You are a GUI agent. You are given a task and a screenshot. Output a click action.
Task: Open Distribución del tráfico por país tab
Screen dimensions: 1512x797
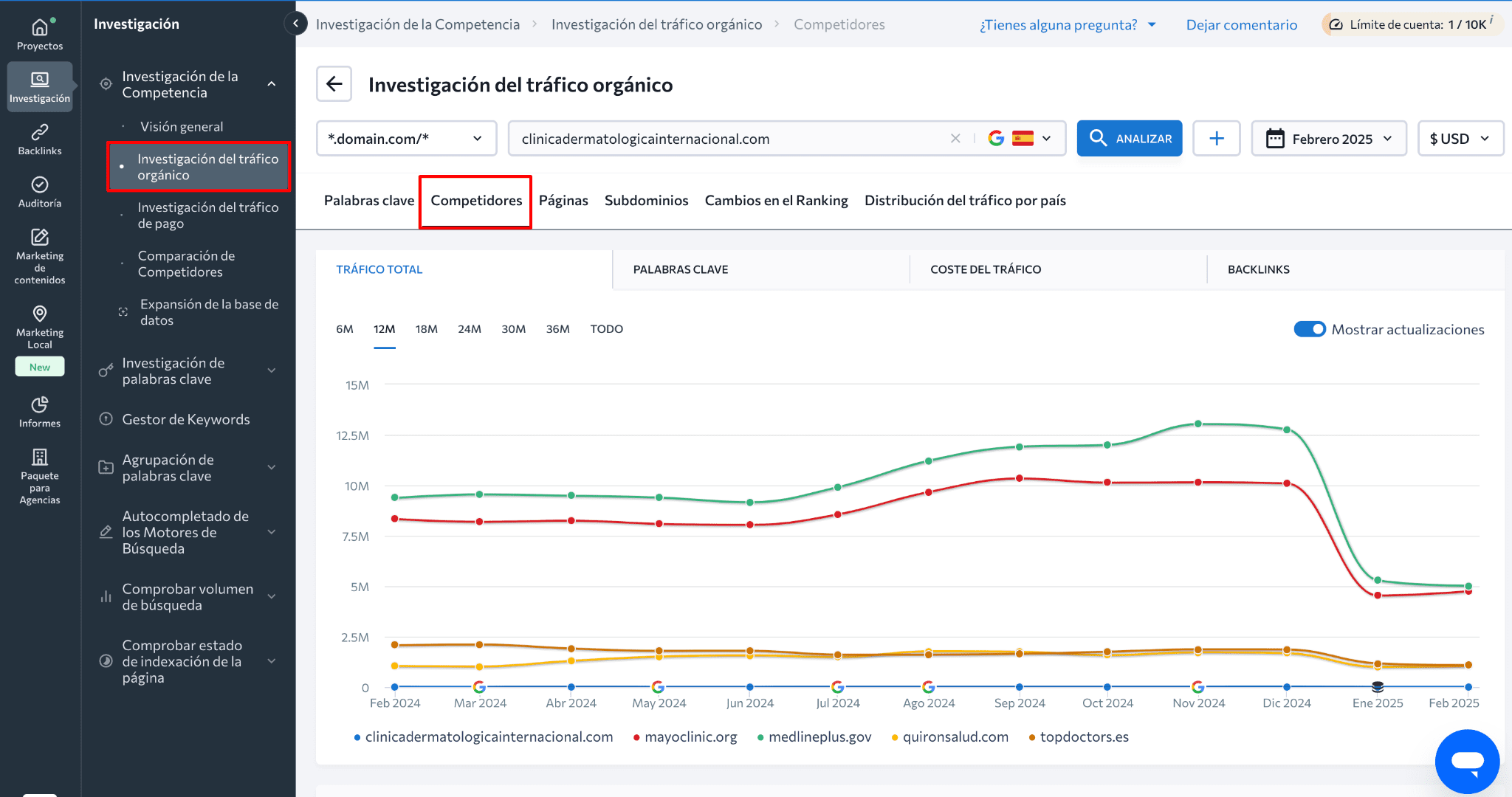(x=965, y=201)
